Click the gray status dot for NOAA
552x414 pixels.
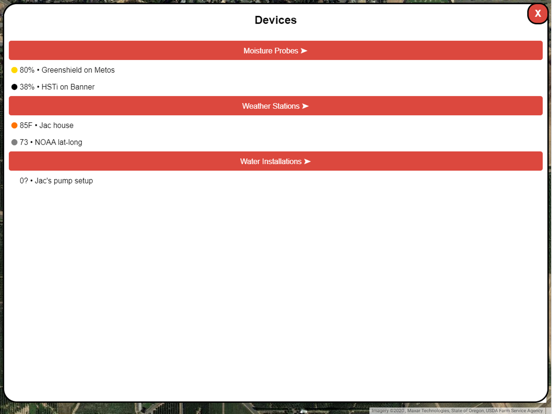14,142
